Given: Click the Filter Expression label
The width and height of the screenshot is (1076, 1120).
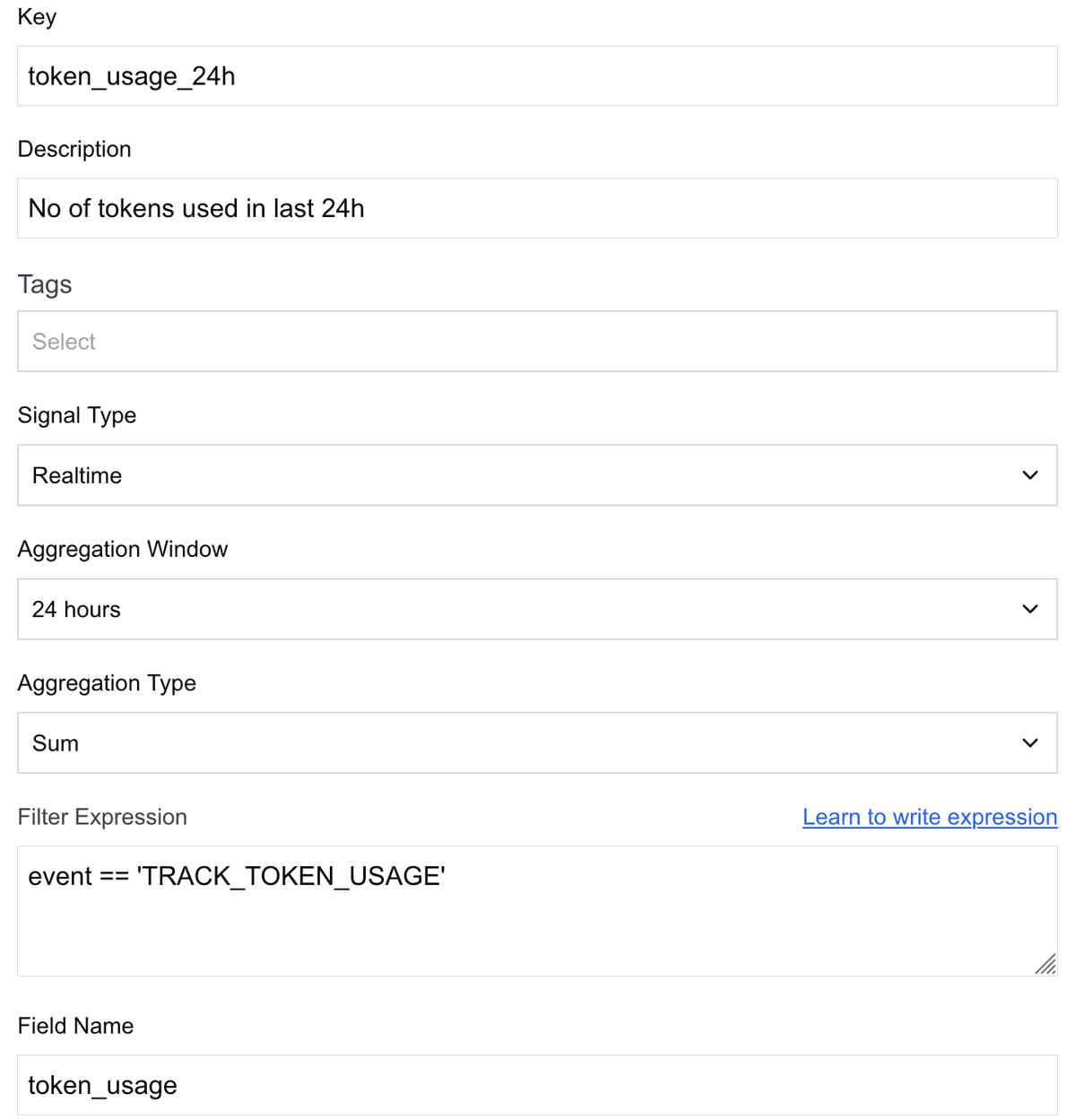Looking at the screenshot, I should coord(102,817).
